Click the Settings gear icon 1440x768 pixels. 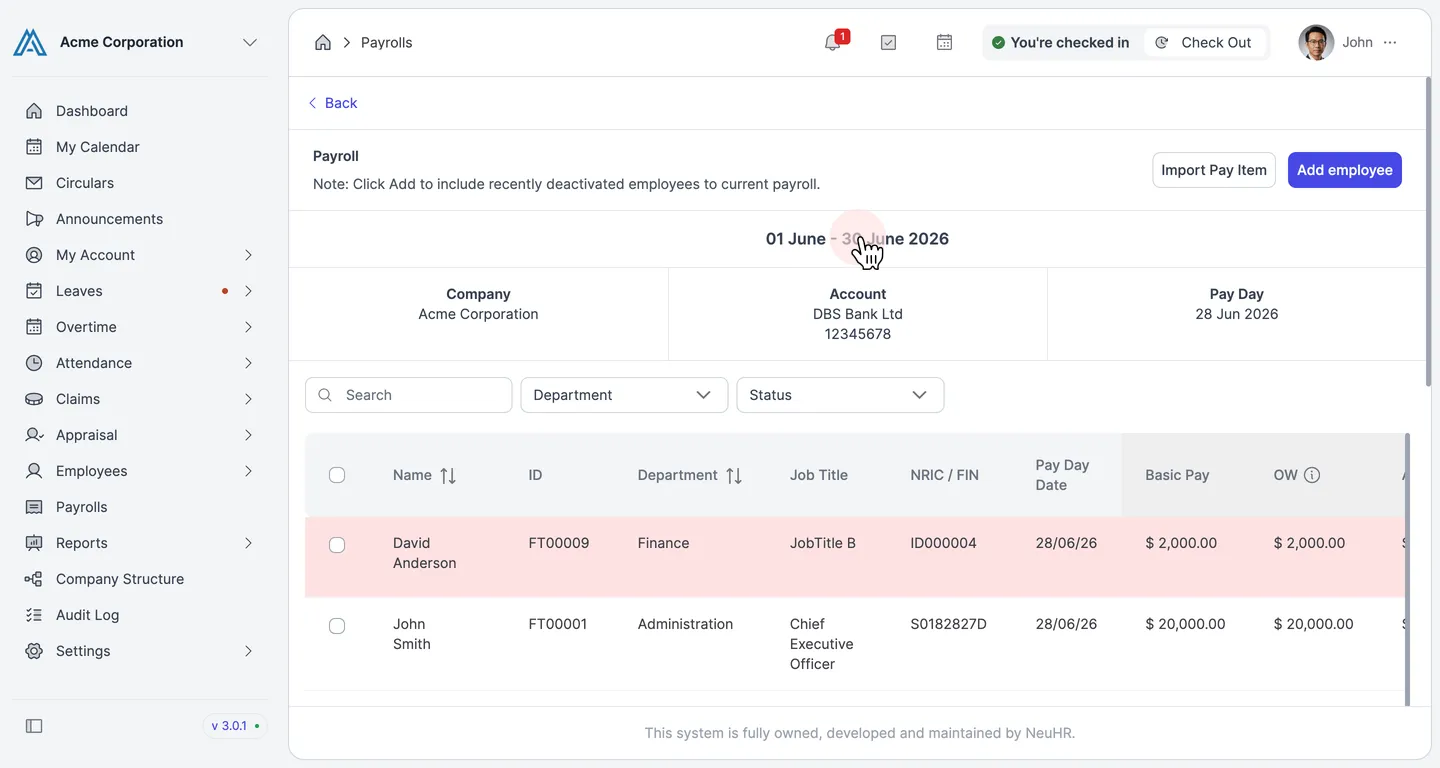tap(34, 651)
